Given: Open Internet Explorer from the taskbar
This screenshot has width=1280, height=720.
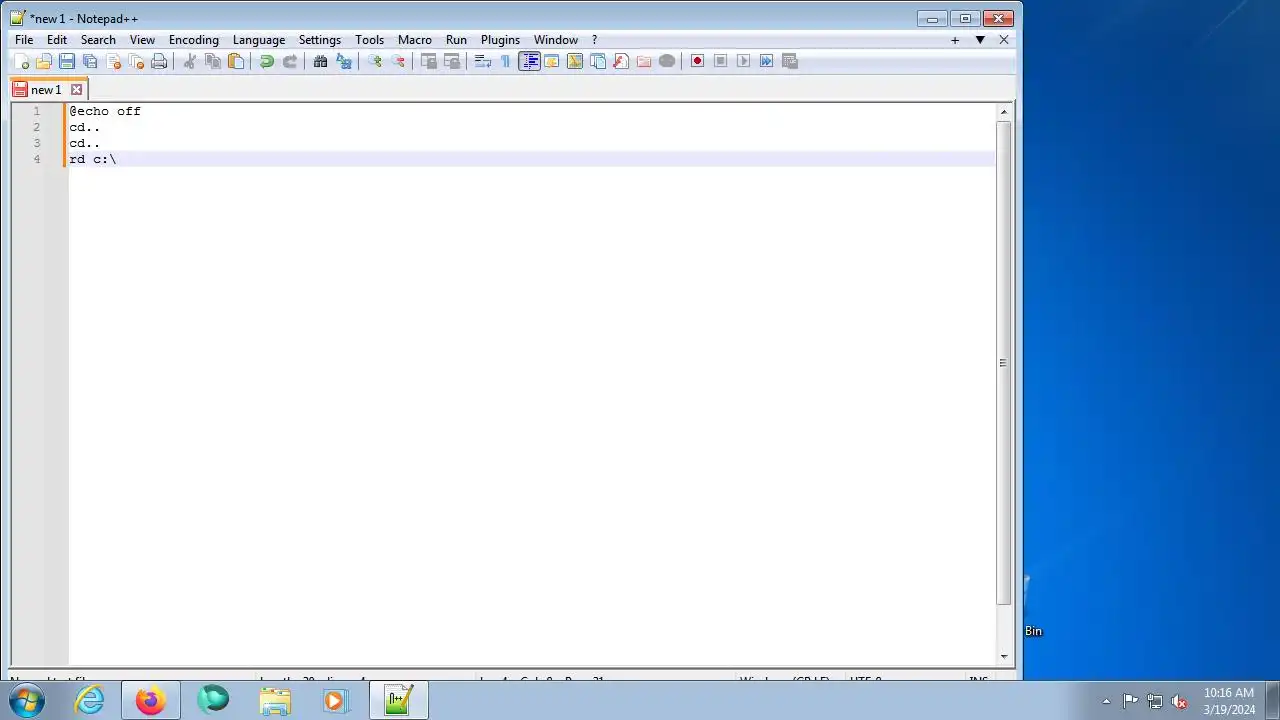Looking at the screenshot, I should [x=90, y=700].
